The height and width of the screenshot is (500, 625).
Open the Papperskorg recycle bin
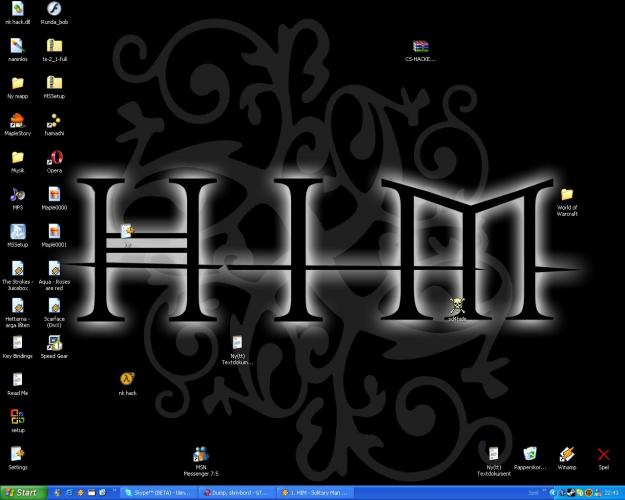coord(530,454)
